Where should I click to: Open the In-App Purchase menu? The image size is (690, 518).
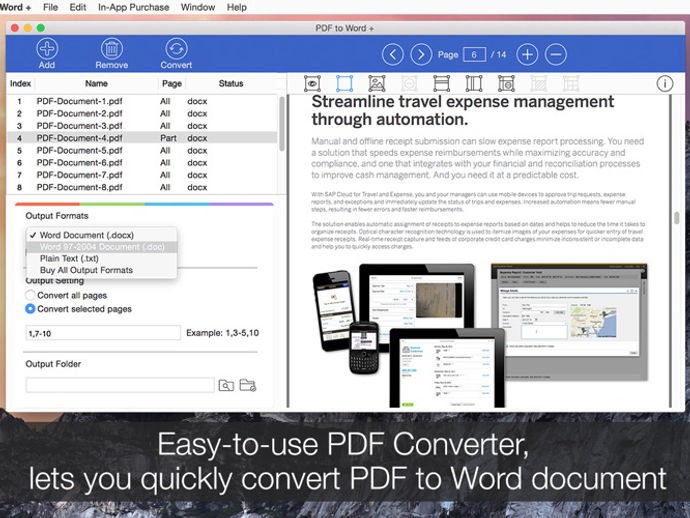click(x=133, y=7)
